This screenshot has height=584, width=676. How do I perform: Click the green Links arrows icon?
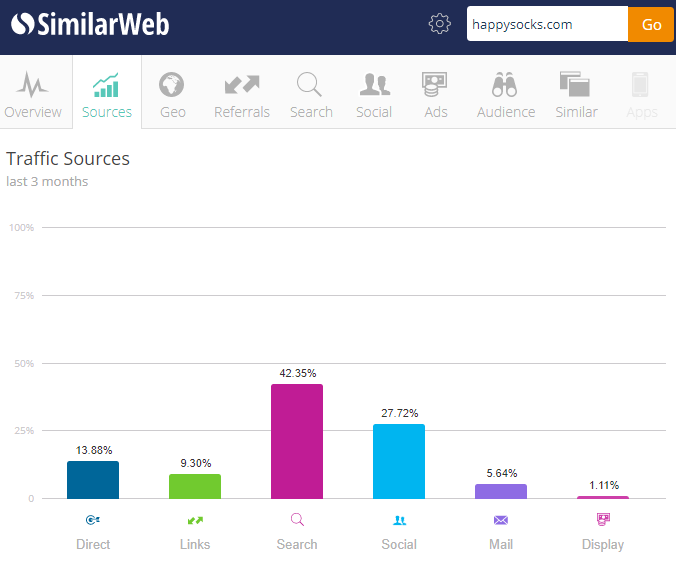click(x=195, y=520)
